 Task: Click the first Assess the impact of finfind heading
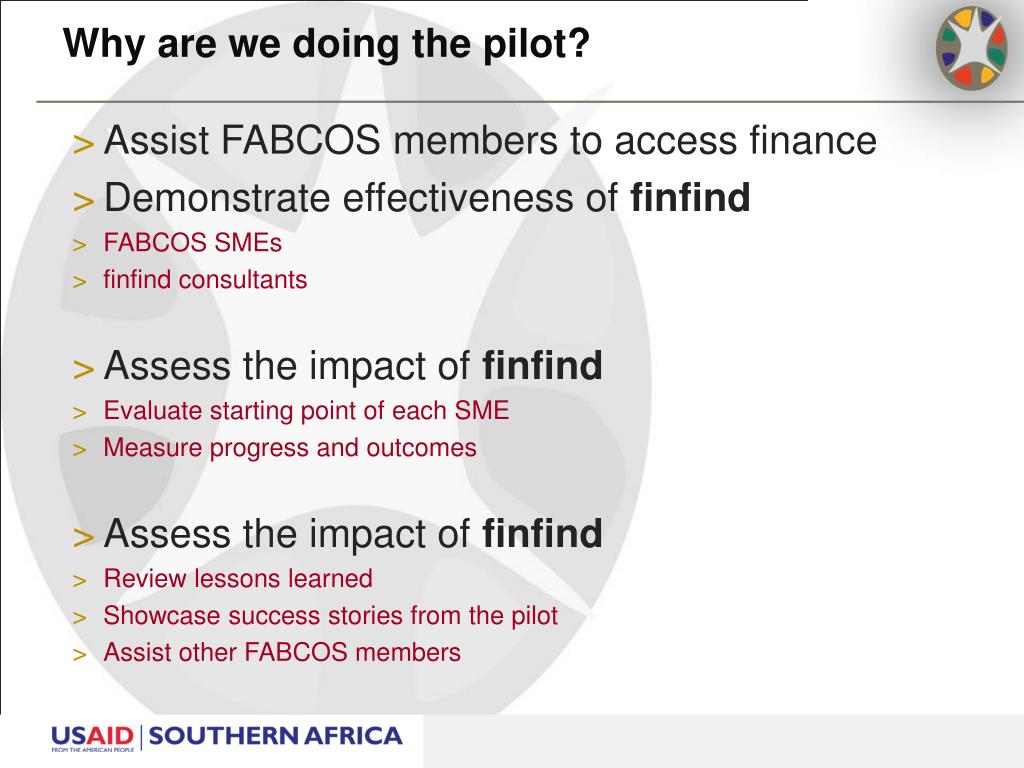(353, 366)
